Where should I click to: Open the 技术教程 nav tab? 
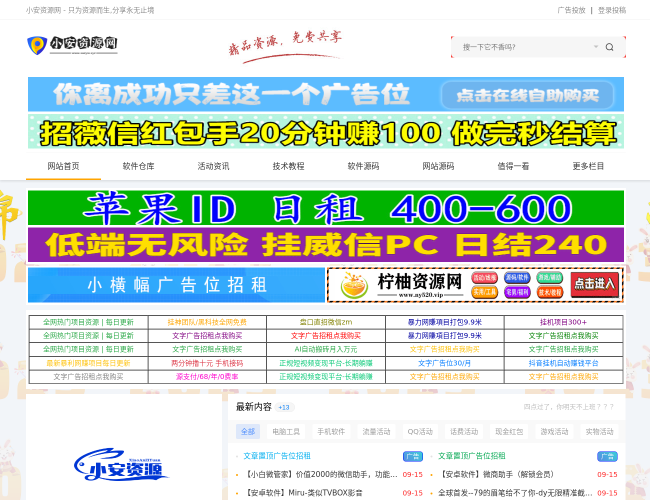point(288,166)
